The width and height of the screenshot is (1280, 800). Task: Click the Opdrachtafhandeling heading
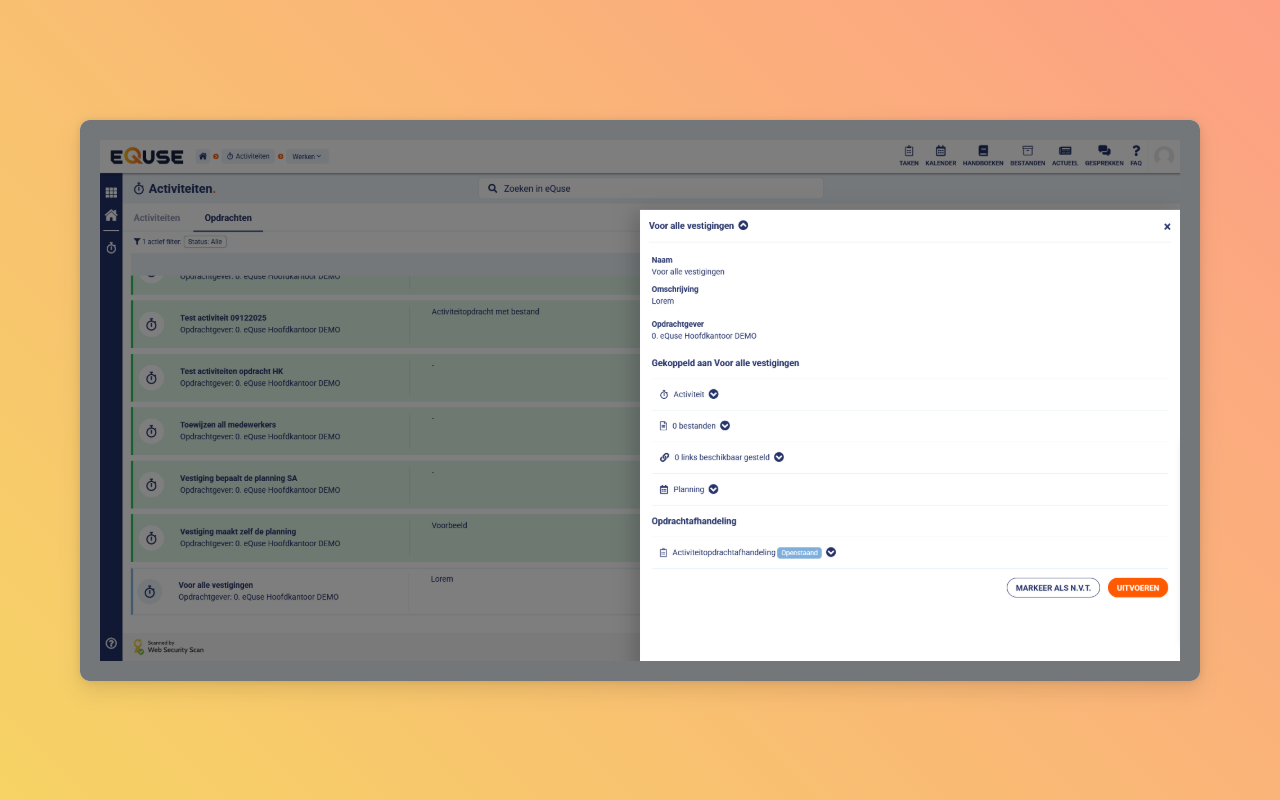[694, 521]
